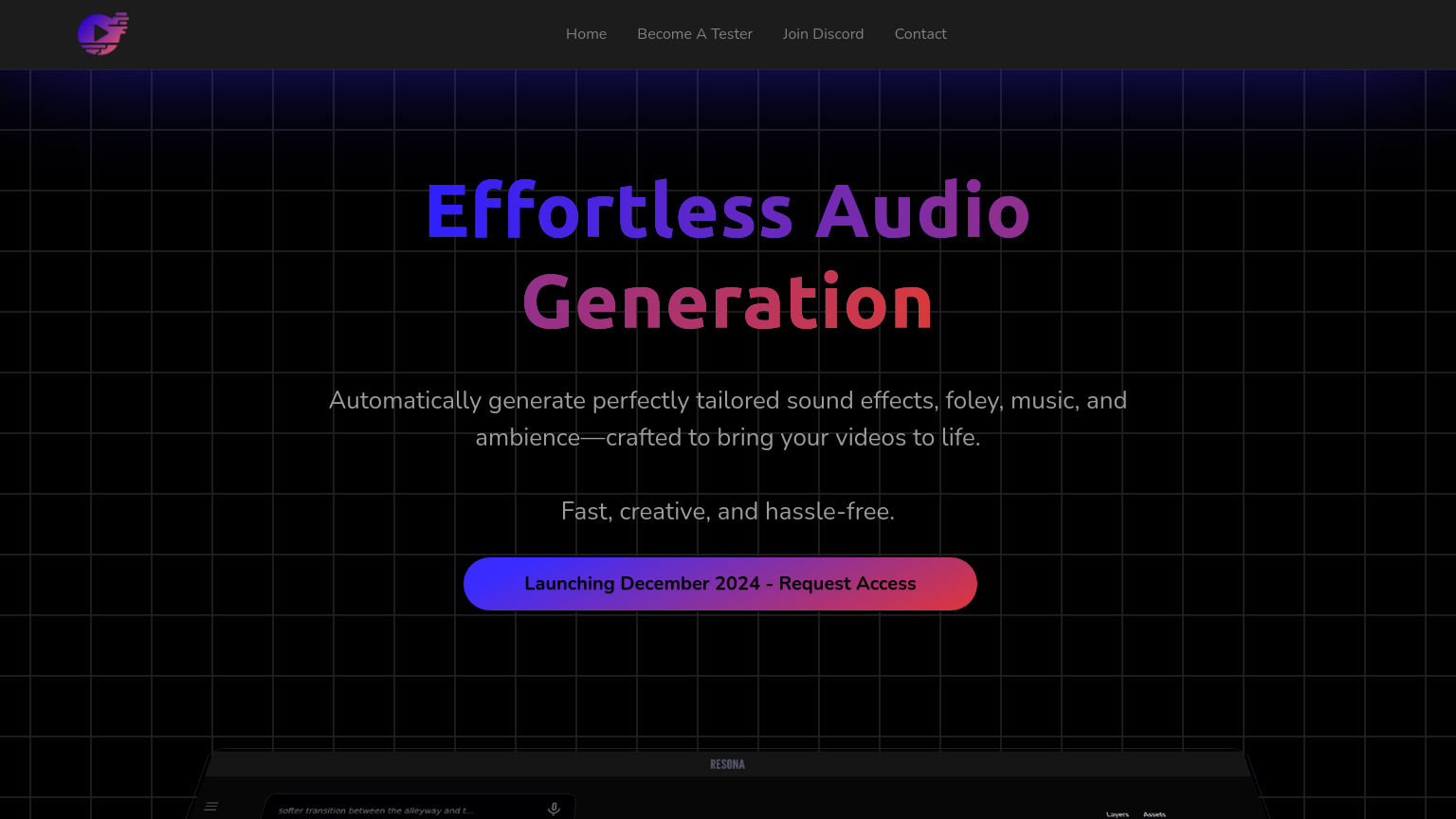1456x819 pixels.
Task: Click empty header space right of Contact
Action: pos(1185,34)
